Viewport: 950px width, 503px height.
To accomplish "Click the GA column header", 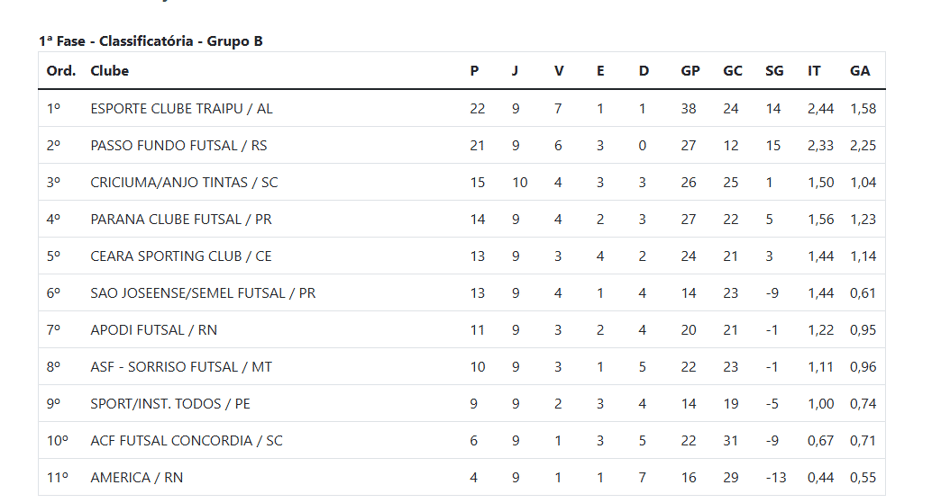I will coord(860,71).
